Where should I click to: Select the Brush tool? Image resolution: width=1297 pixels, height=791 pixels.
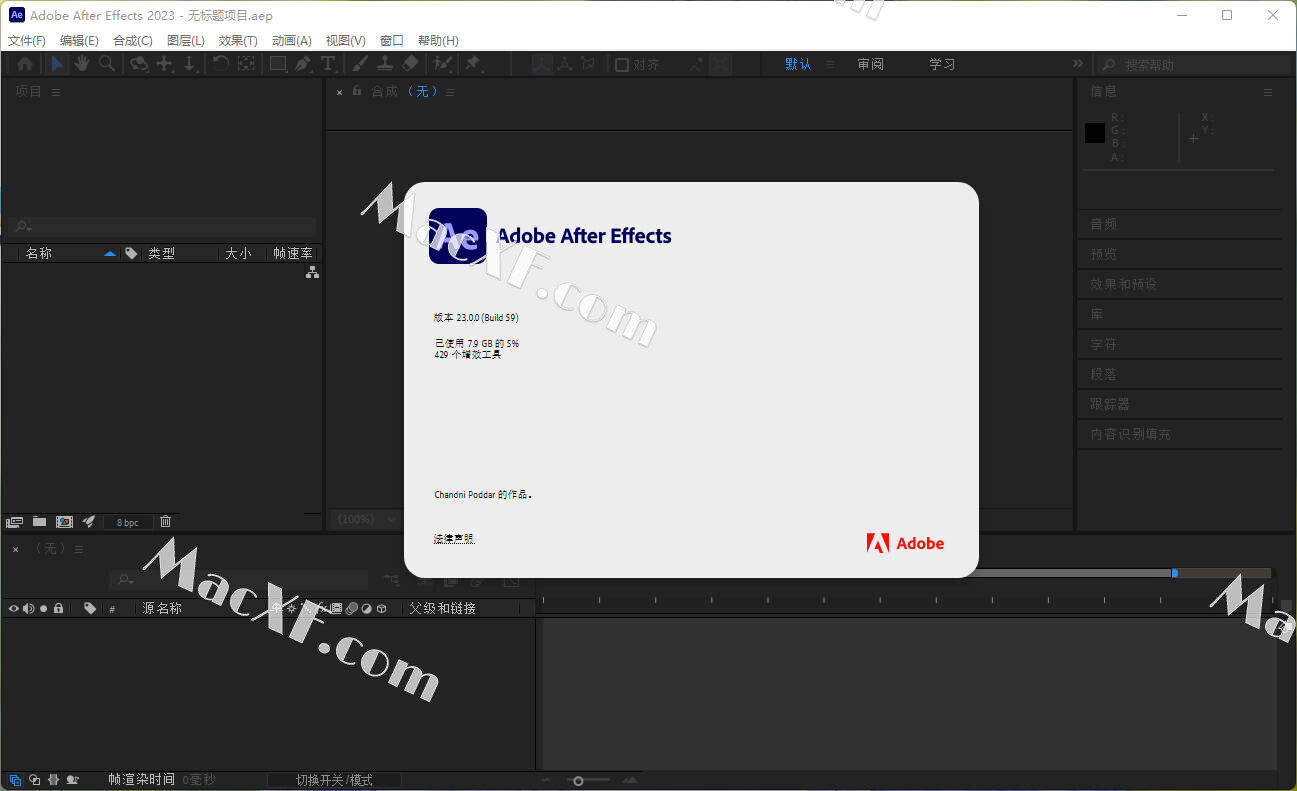click(x=360, y=64)
